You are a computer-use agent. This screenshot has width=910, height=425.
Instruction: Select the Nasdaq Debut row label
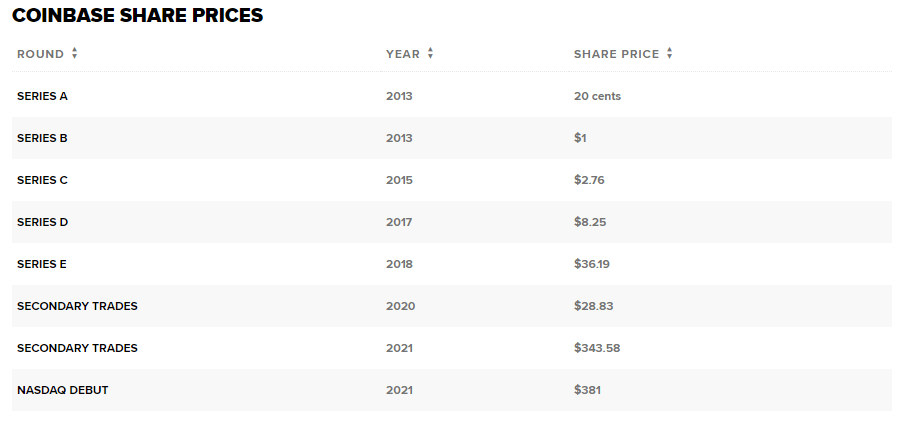(x=63, y=390)
